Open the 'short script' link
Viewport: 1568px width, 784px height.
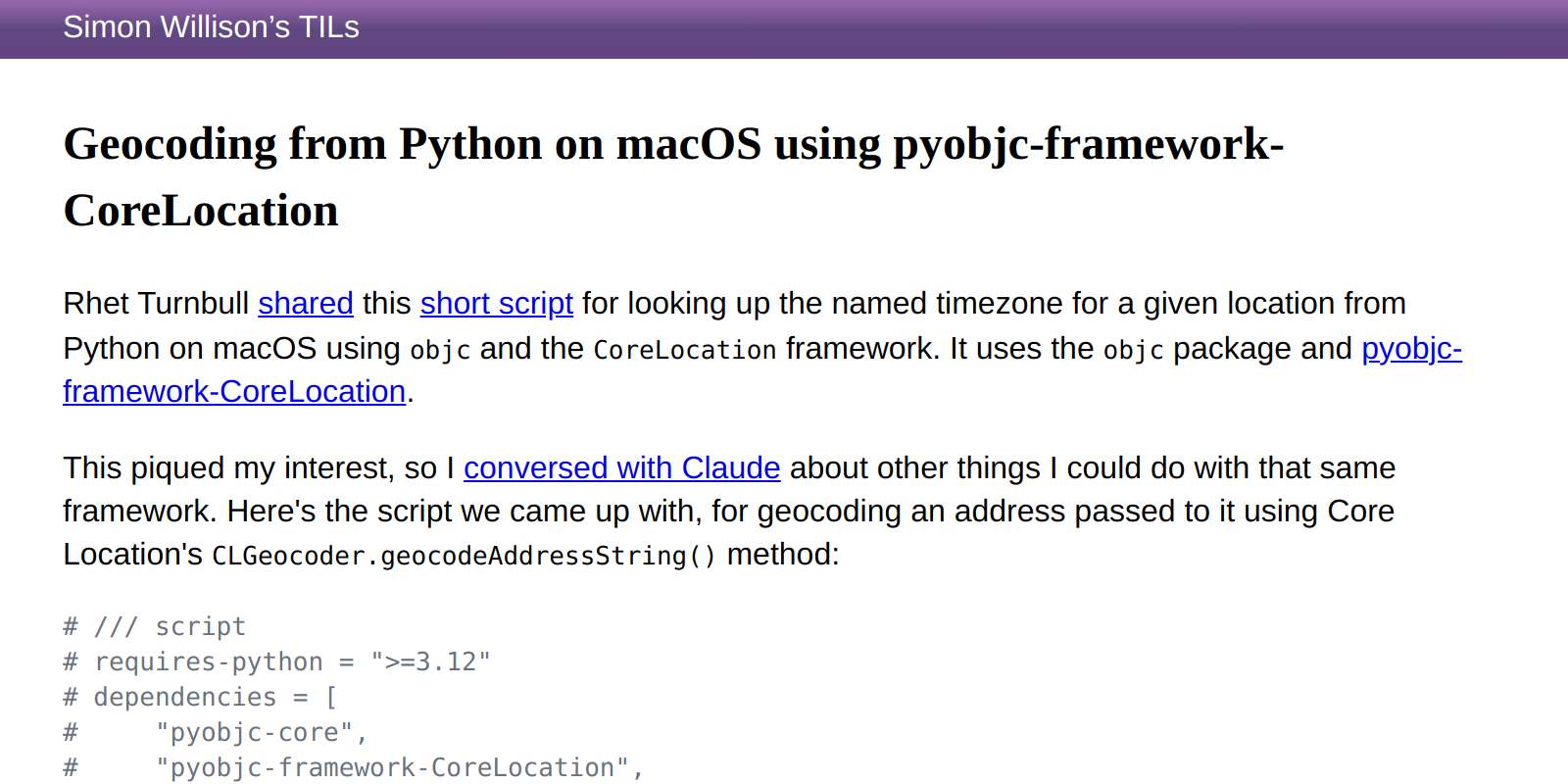(497, 304)
